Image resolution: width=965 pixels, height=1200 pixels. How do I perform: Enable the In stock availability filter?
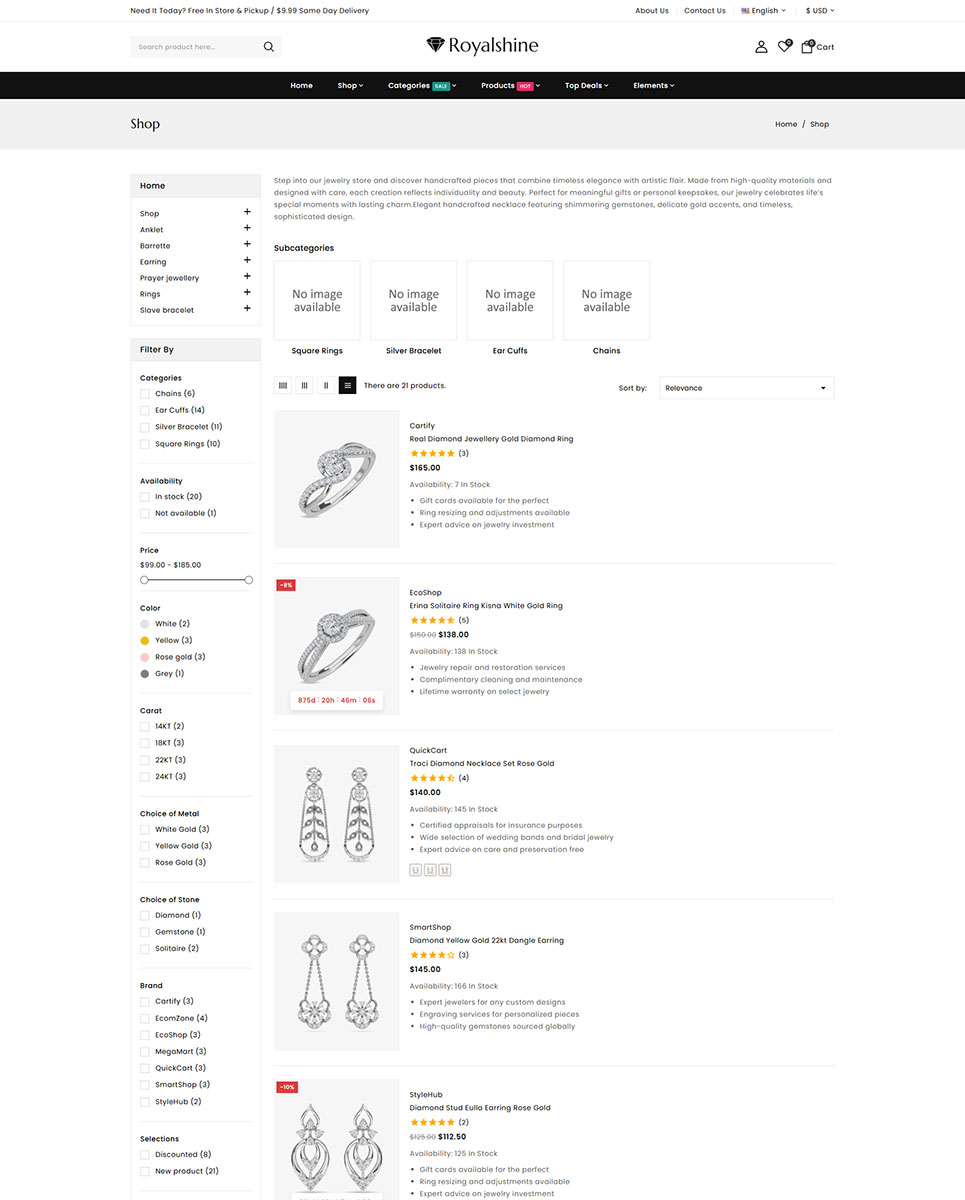point(145,497)
